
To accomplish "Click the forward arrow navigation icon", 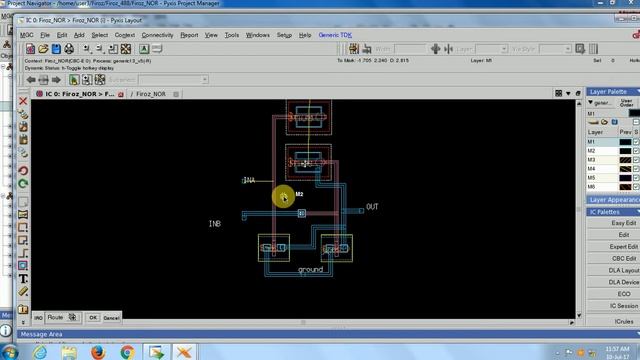I will (56, 80).
